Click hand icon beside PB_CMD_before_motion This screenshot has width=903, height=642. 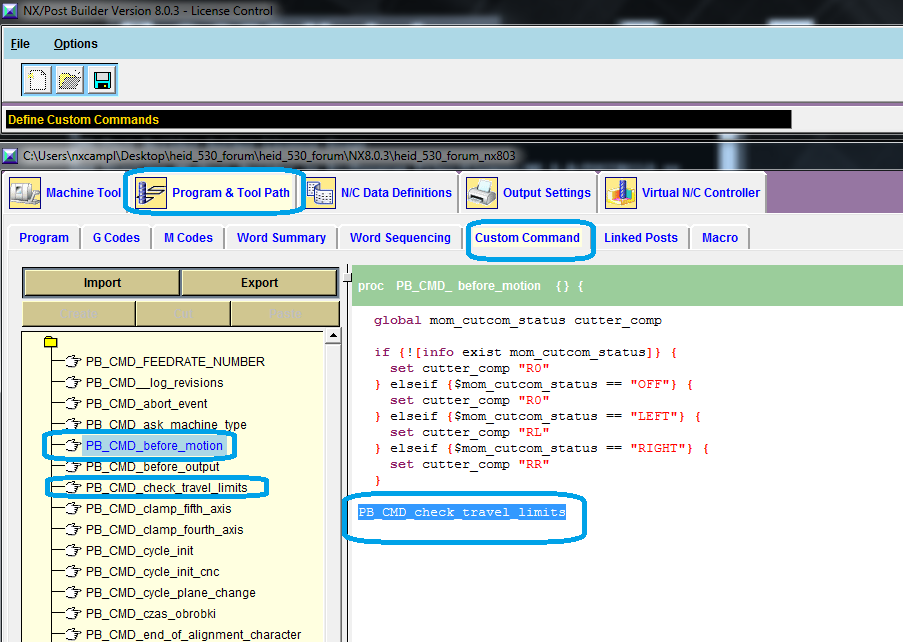pos(73,446)
